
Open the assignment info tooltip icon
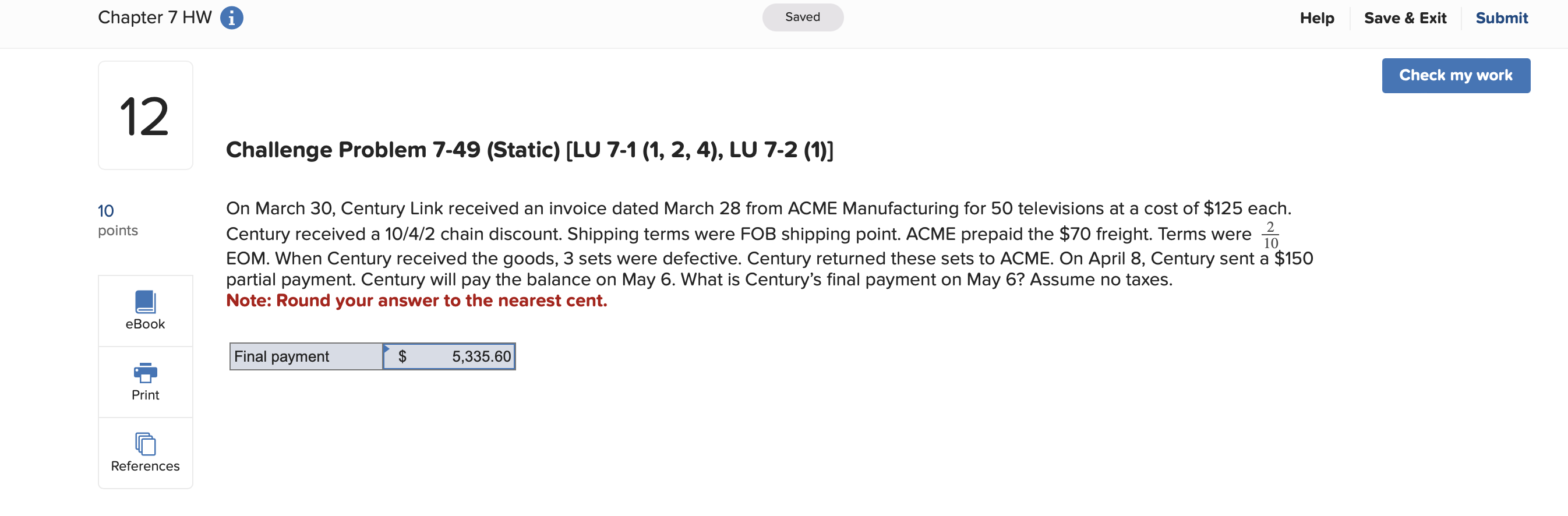click(231, 17)
